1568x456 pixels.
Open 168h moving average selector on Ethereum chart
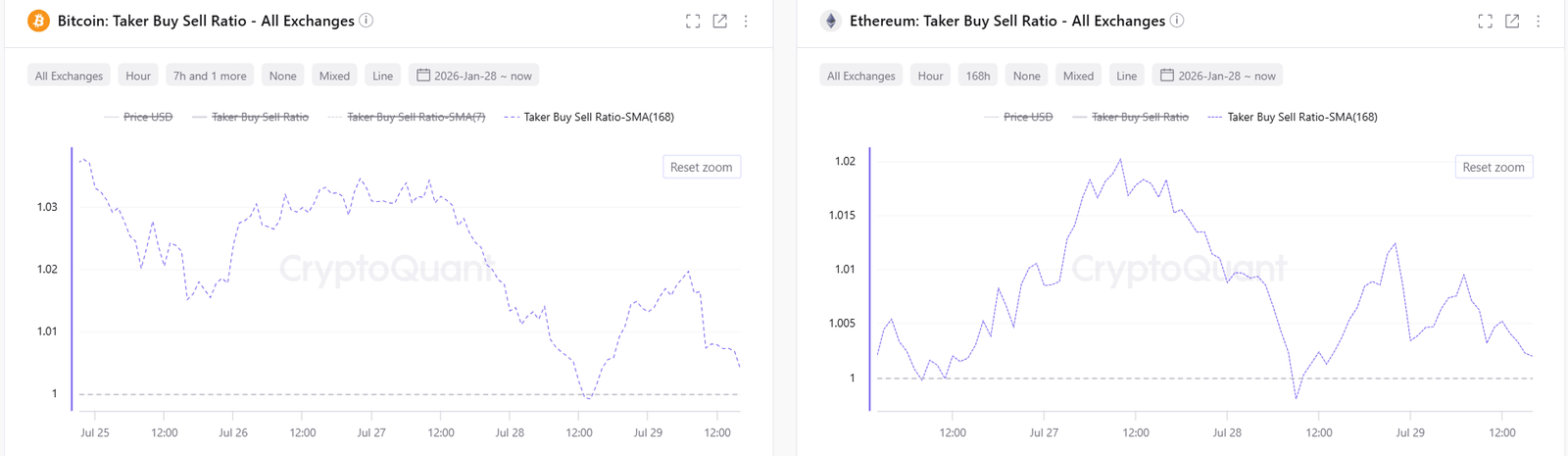click(978, 76)
